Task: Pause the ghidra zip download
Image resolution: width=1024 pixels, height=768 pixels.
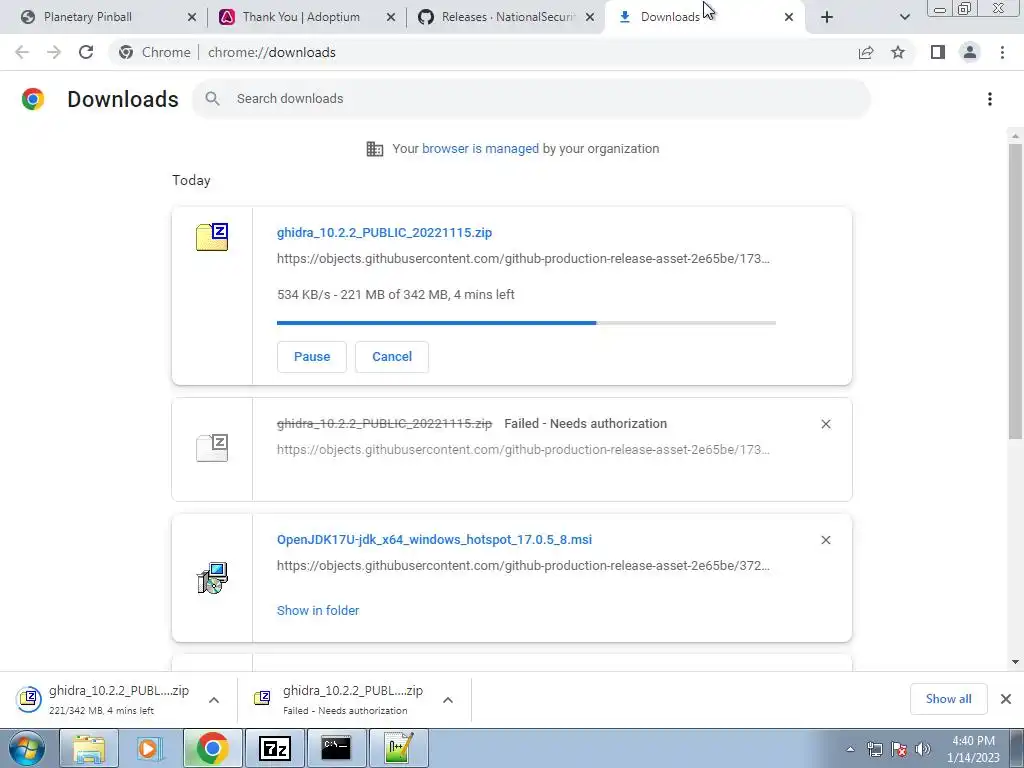Action: (312, 357)
